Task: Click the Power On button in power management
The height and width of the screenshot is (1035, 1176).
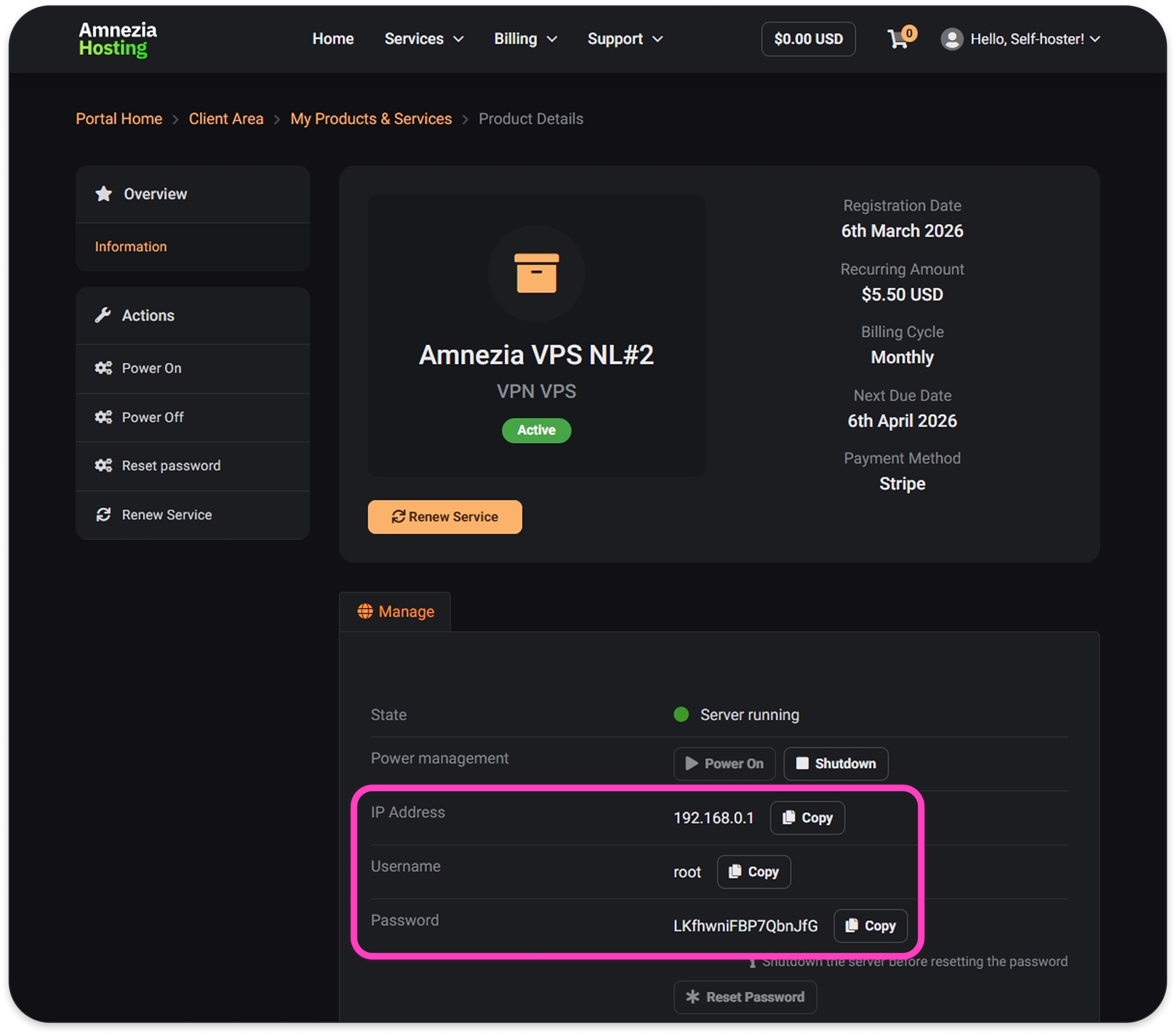Action: tap(724, 764)
